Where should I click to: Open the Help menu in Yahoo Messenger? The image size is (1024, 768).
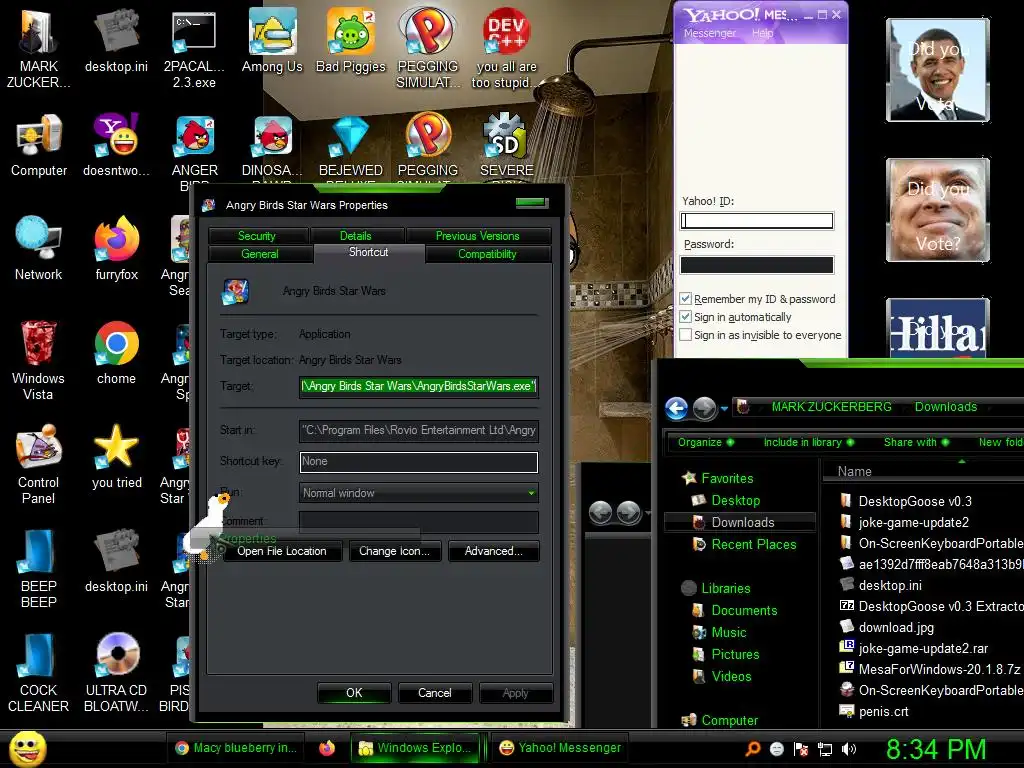[x=762, y=33]
